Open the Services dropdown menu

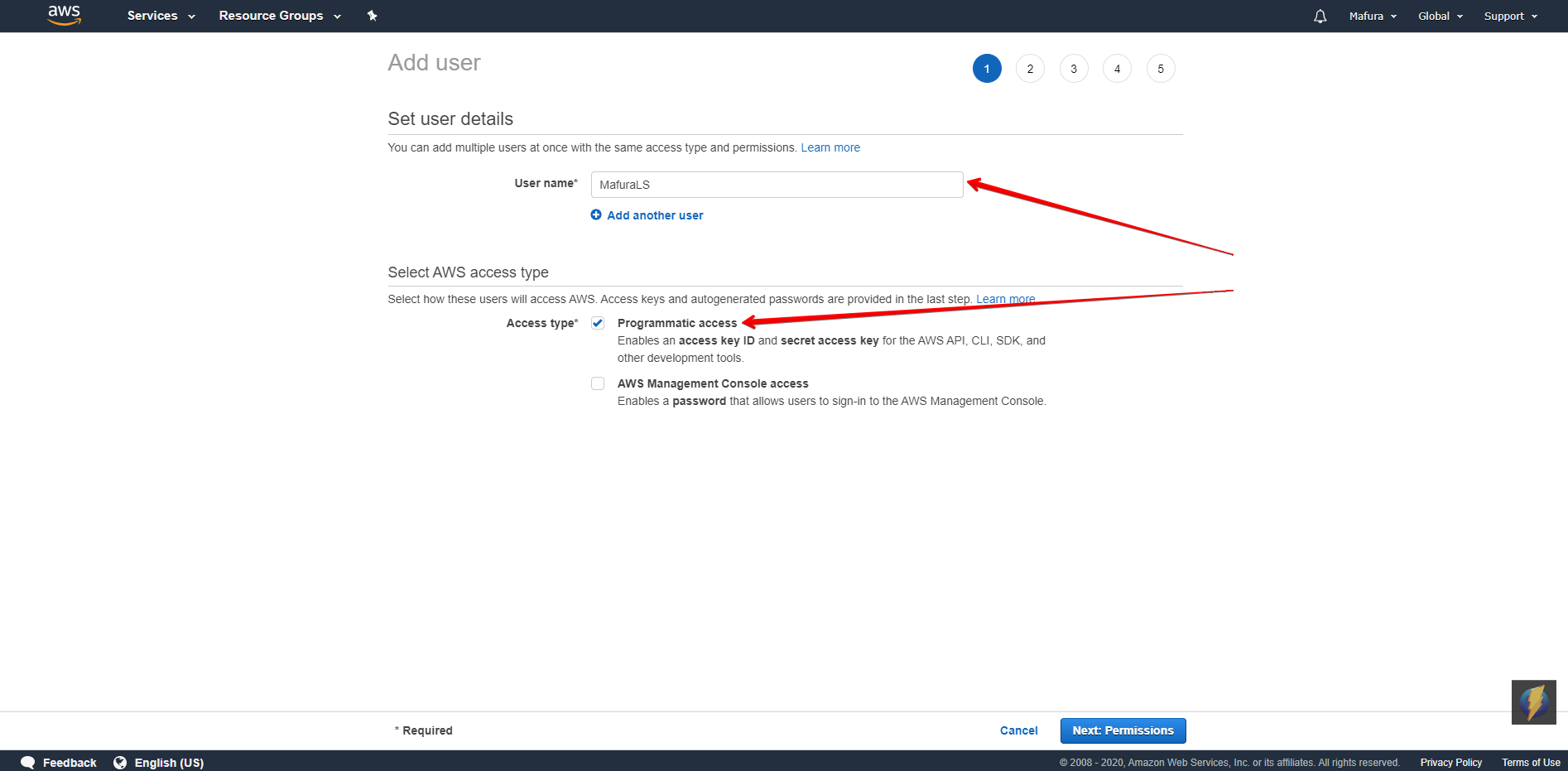point(161,16)
